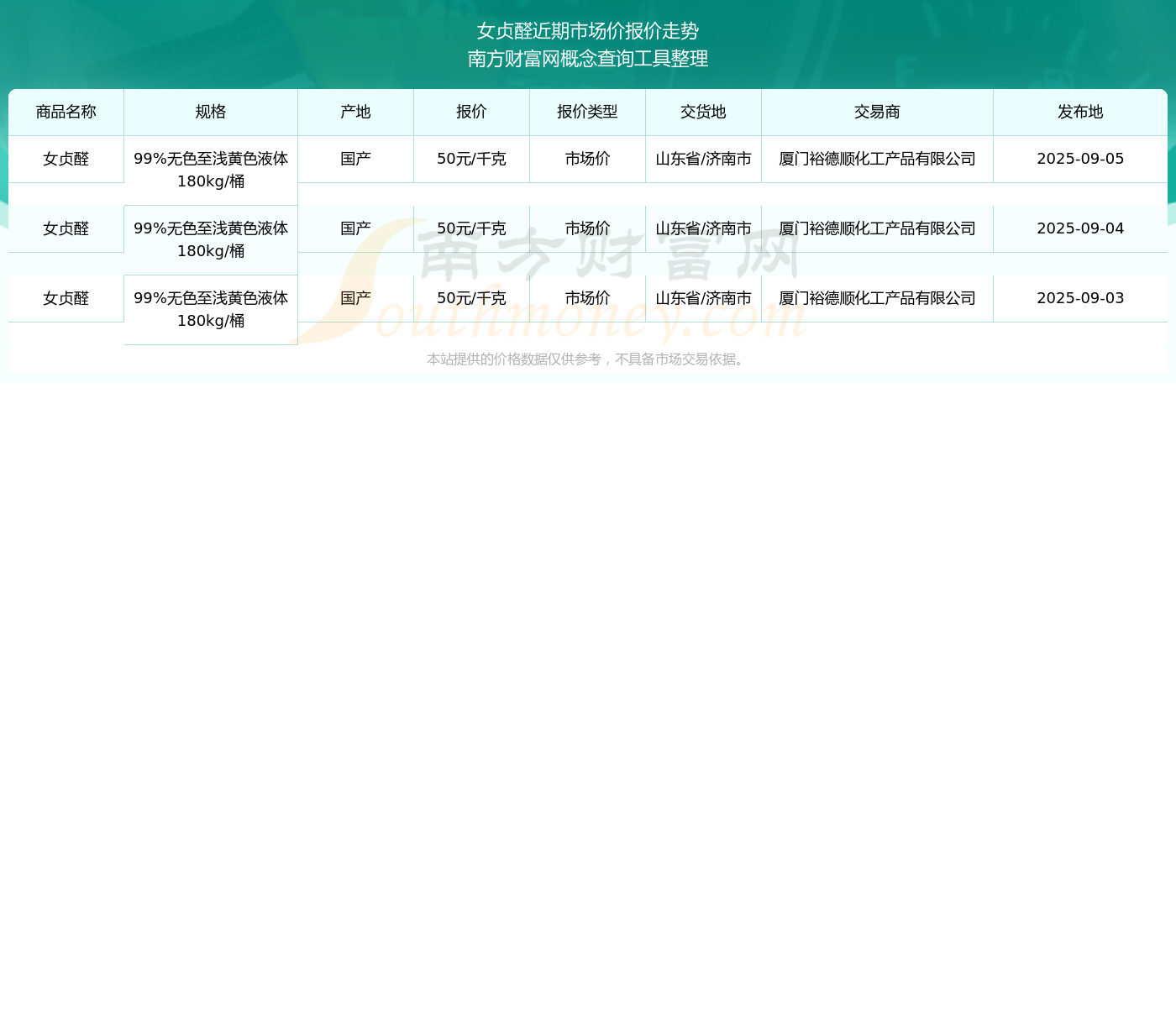Screen dimensions: 1176x1012
Task: Click the 50元/千克 price in 2025-09-04 row
Action: click(x=471, y=228)
